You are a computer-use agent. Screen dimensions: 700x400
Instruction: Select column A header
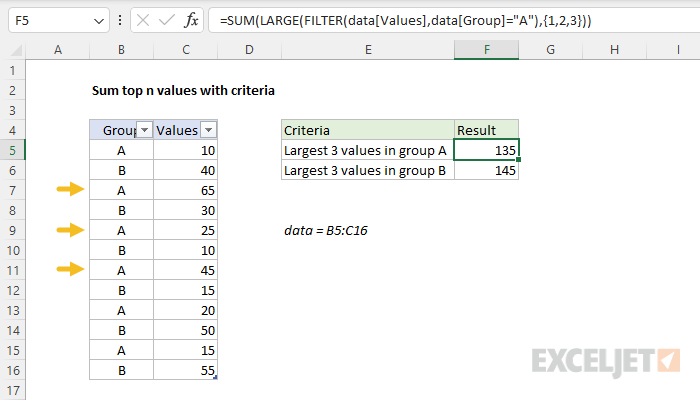(x=58, y=50)
